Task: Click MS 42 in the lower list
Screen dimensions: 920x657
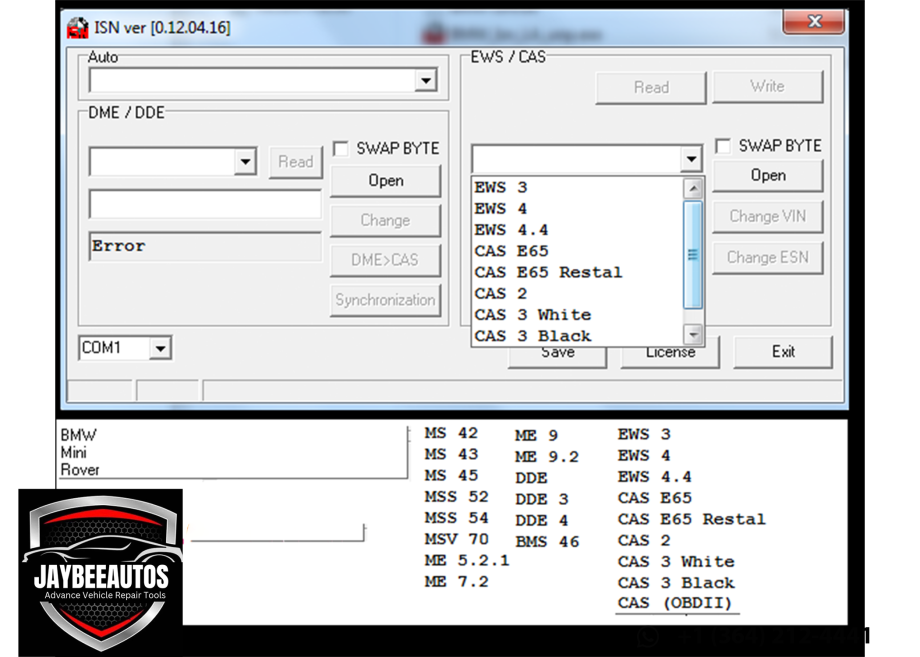Action: [451, 434]
